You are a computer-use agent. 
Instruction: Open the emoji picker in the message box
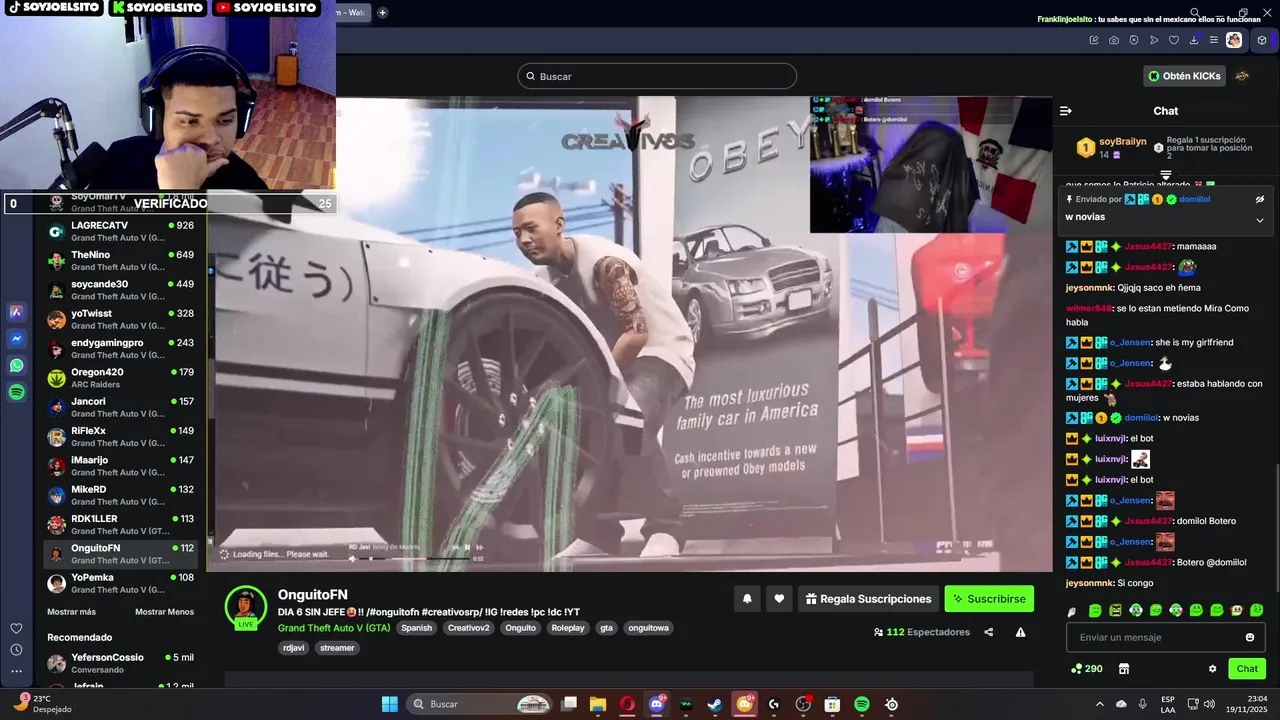pos(1250,637)
